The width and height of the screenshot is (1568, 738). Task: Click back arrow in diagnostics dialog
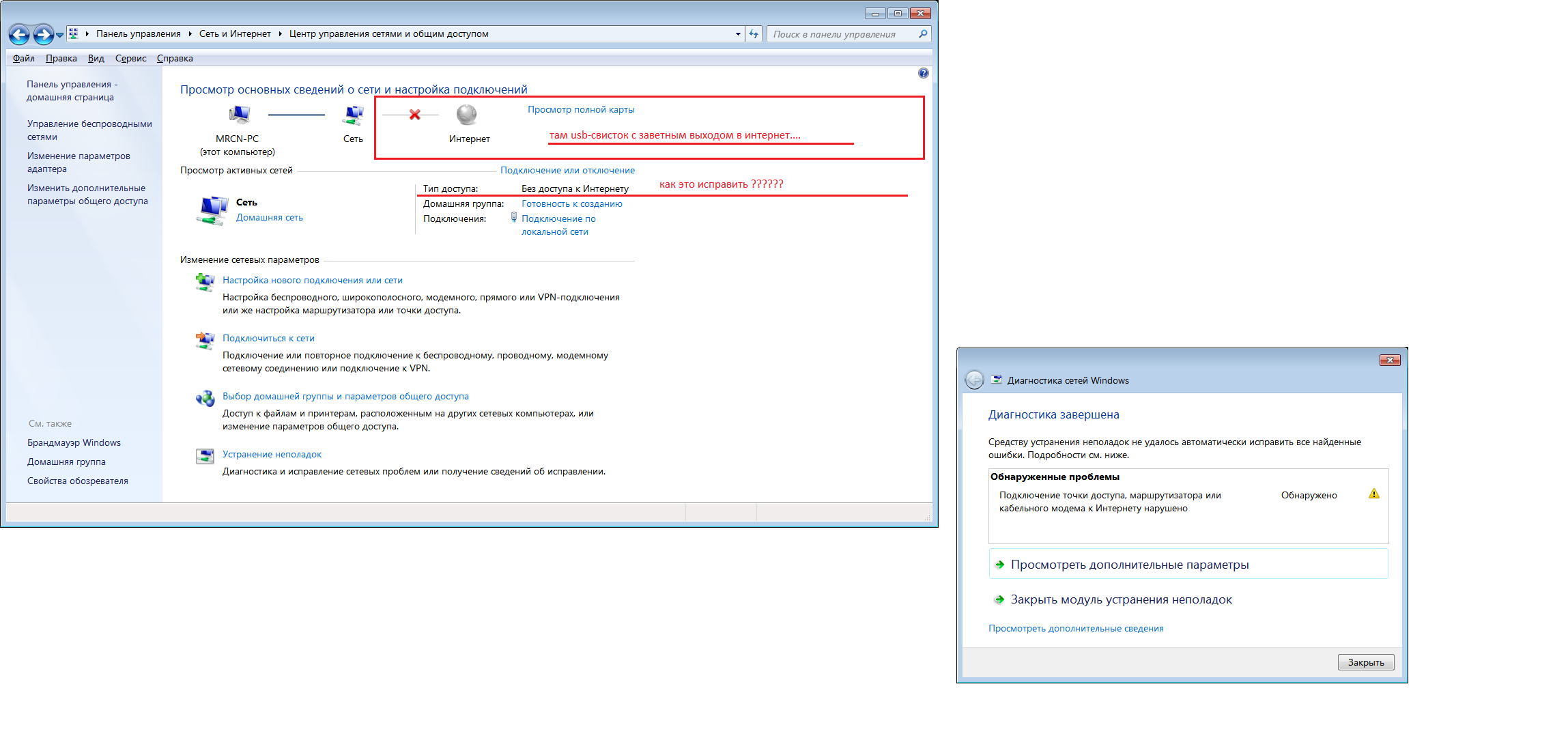pyautogui.click(x=974, y=380)
